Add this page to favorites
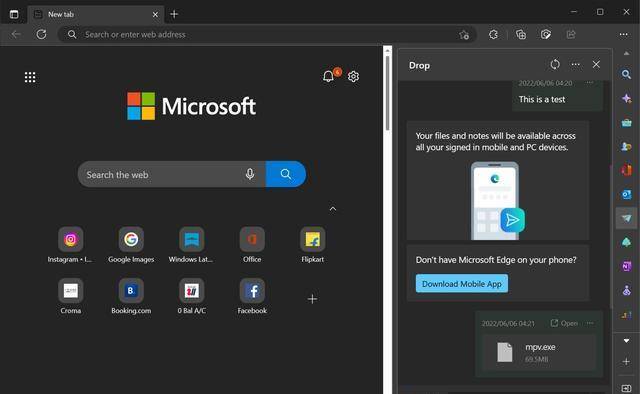 click(x=464, y=35)
